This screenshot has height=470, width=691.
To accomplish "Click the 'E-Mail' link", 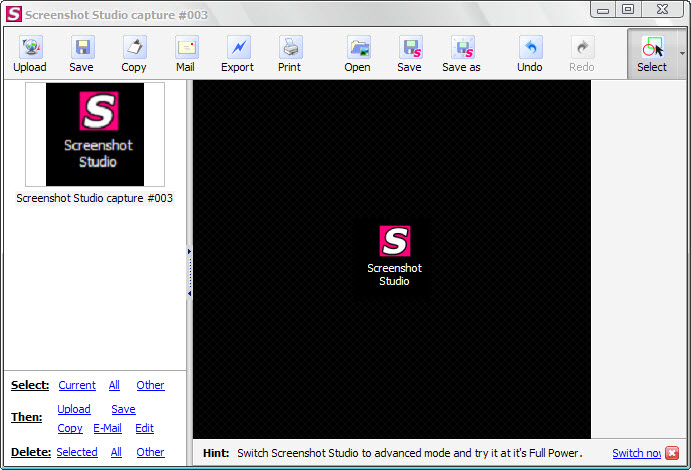I will (x=107, y=428).
